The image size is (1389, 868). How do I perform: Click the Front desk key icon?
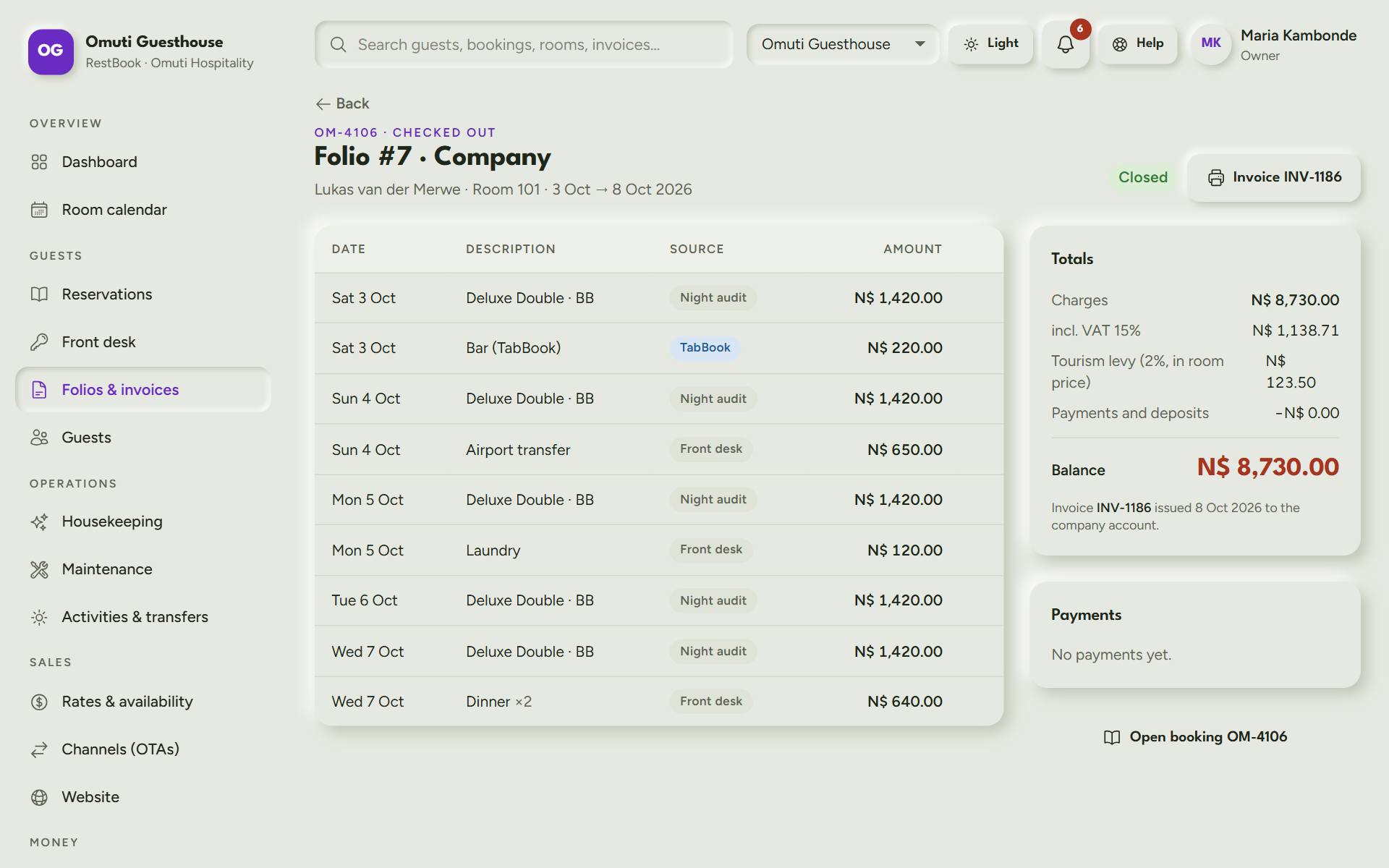tap(39, 342)
